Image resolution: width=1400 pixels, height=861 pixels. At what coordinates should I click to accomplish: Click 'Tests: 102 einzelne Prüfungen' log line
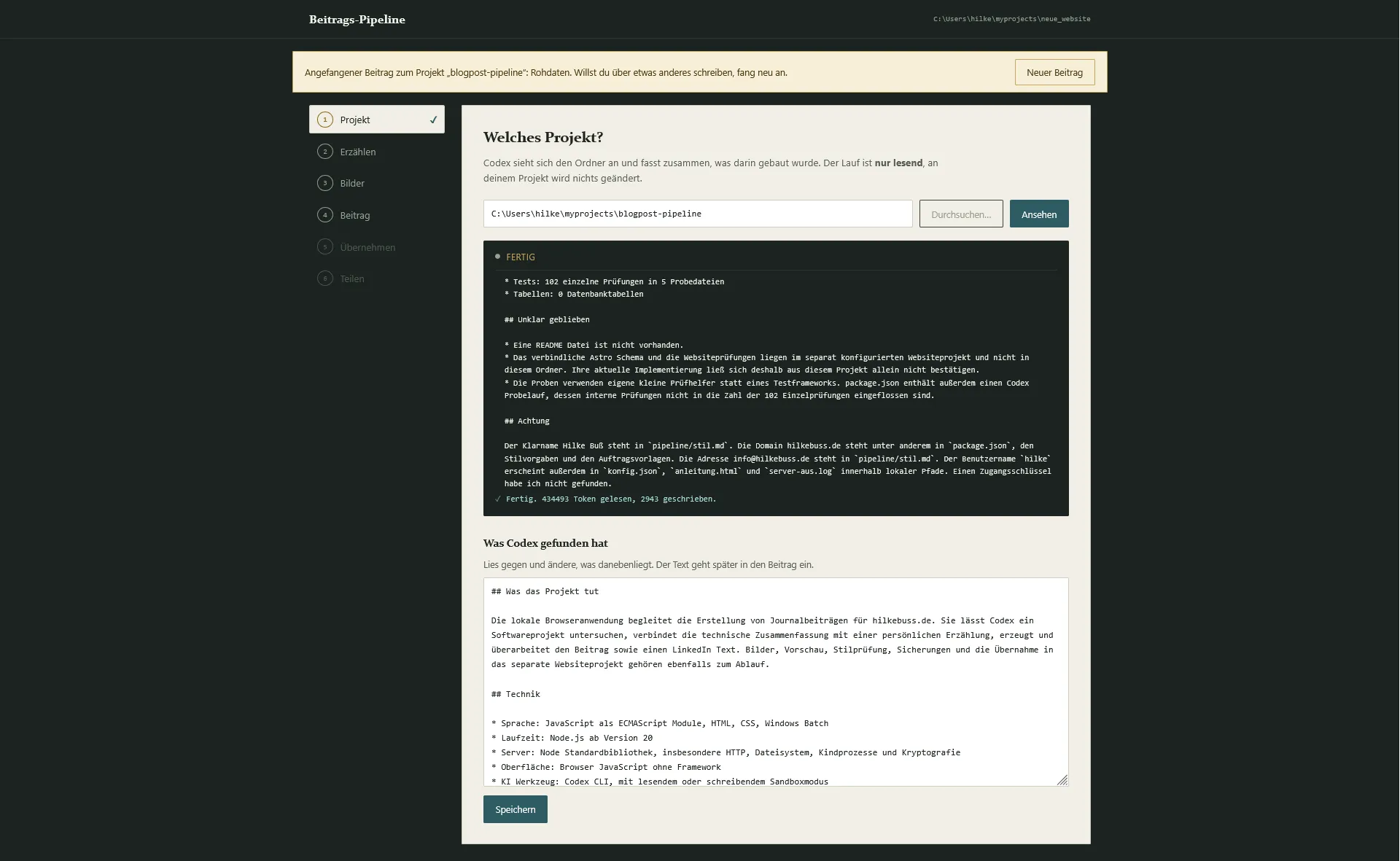tap(614, 281)
